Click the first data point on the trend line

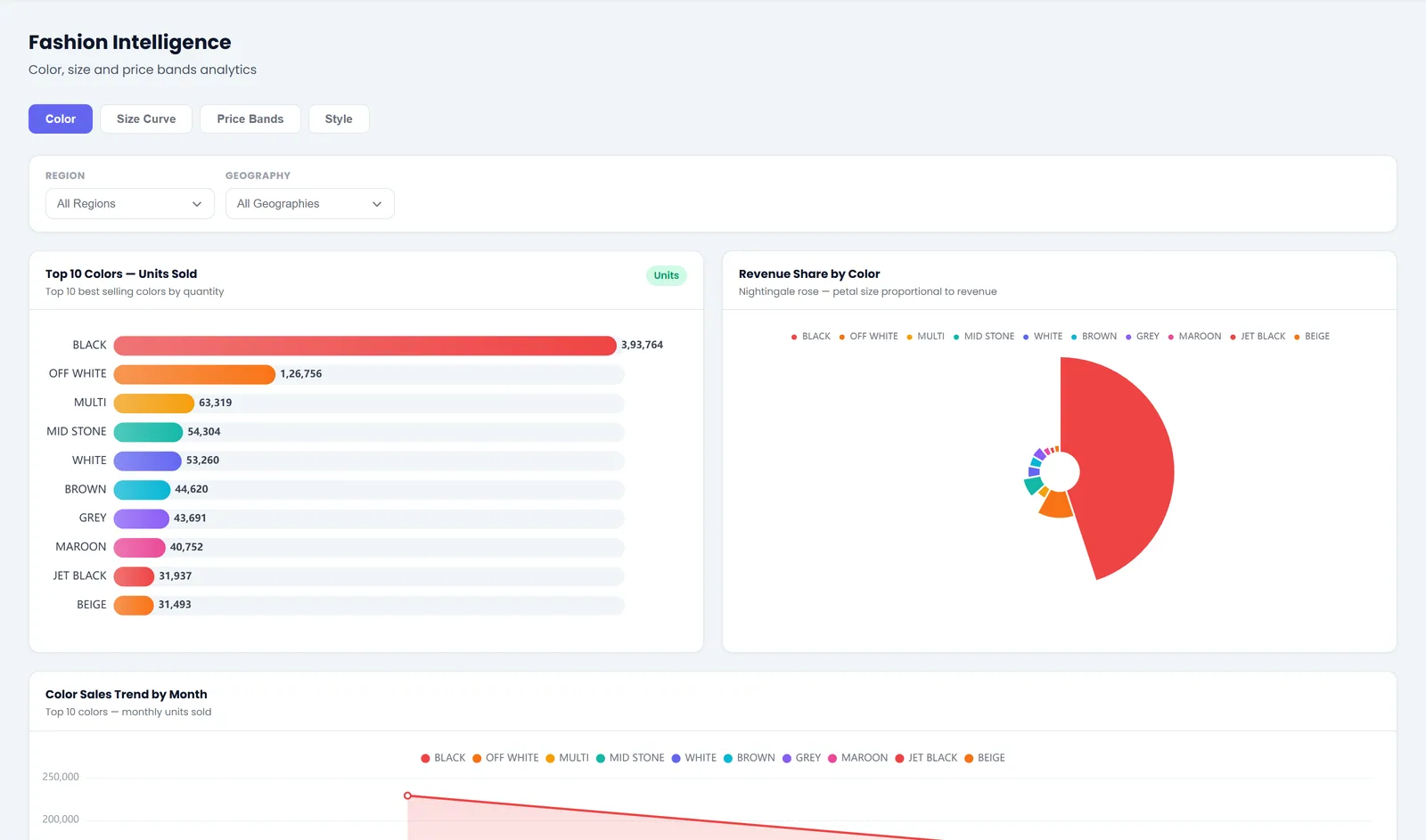tap(407, 795)
